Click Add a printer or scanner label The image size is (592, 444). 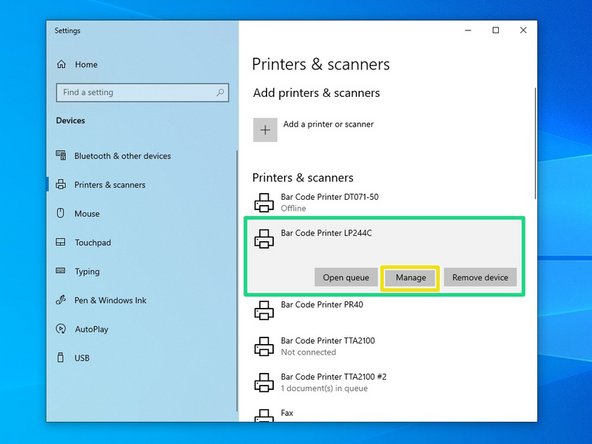[328, 124]
